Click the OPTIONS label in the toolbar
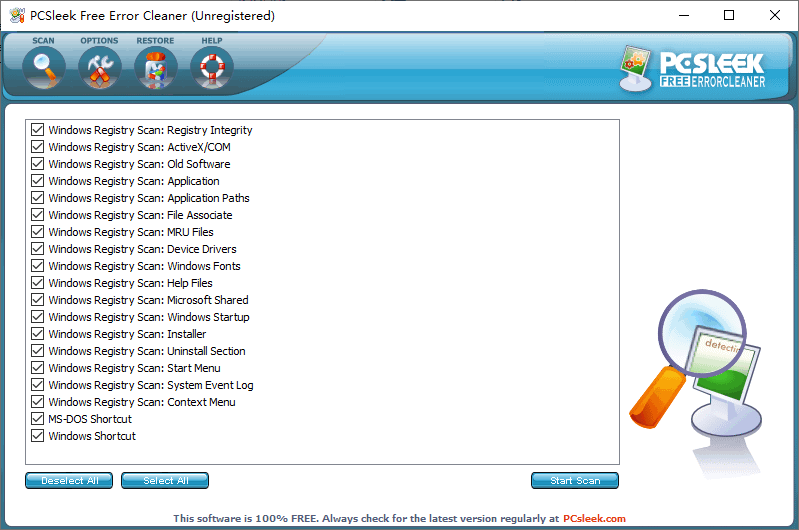 click(x=99, y=40)
